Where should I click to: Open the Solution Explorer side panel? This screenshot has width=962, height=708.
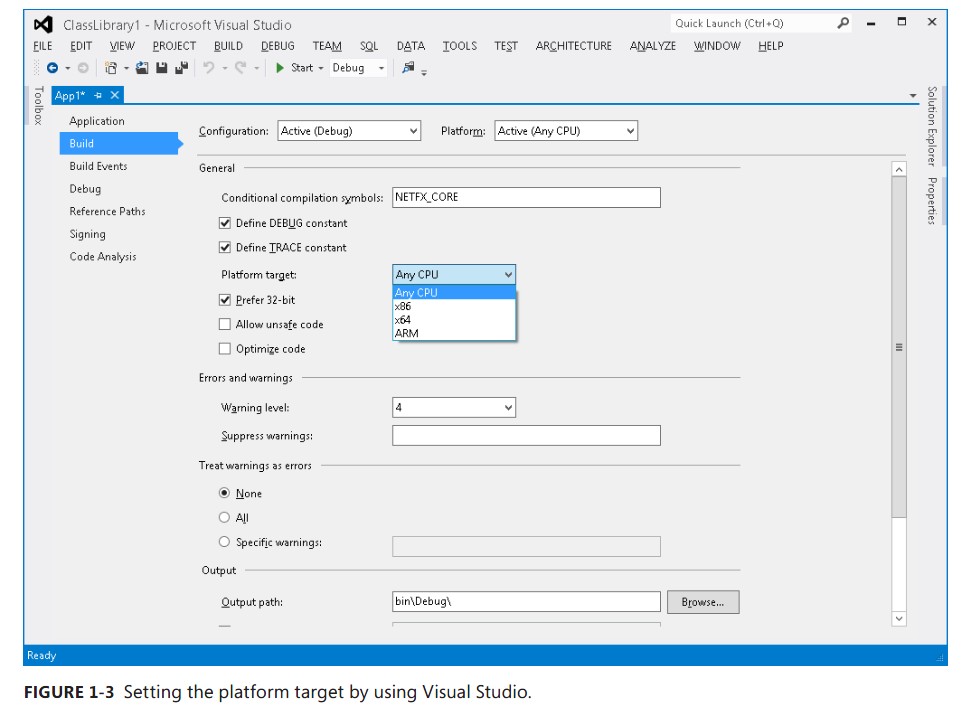point(931,126)
